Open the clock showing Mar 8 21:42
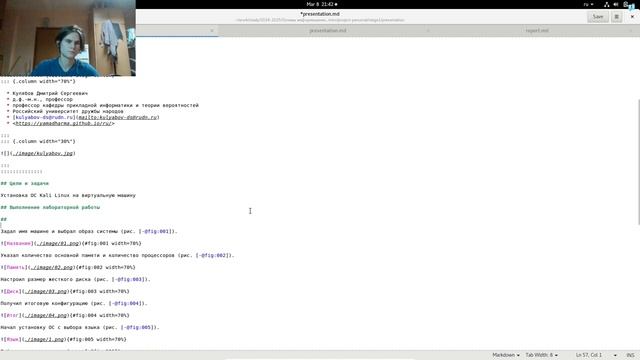 322,4
